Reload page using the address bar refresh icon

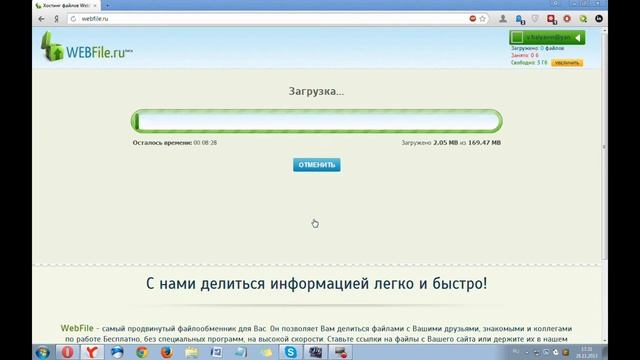tap(73, 19)
